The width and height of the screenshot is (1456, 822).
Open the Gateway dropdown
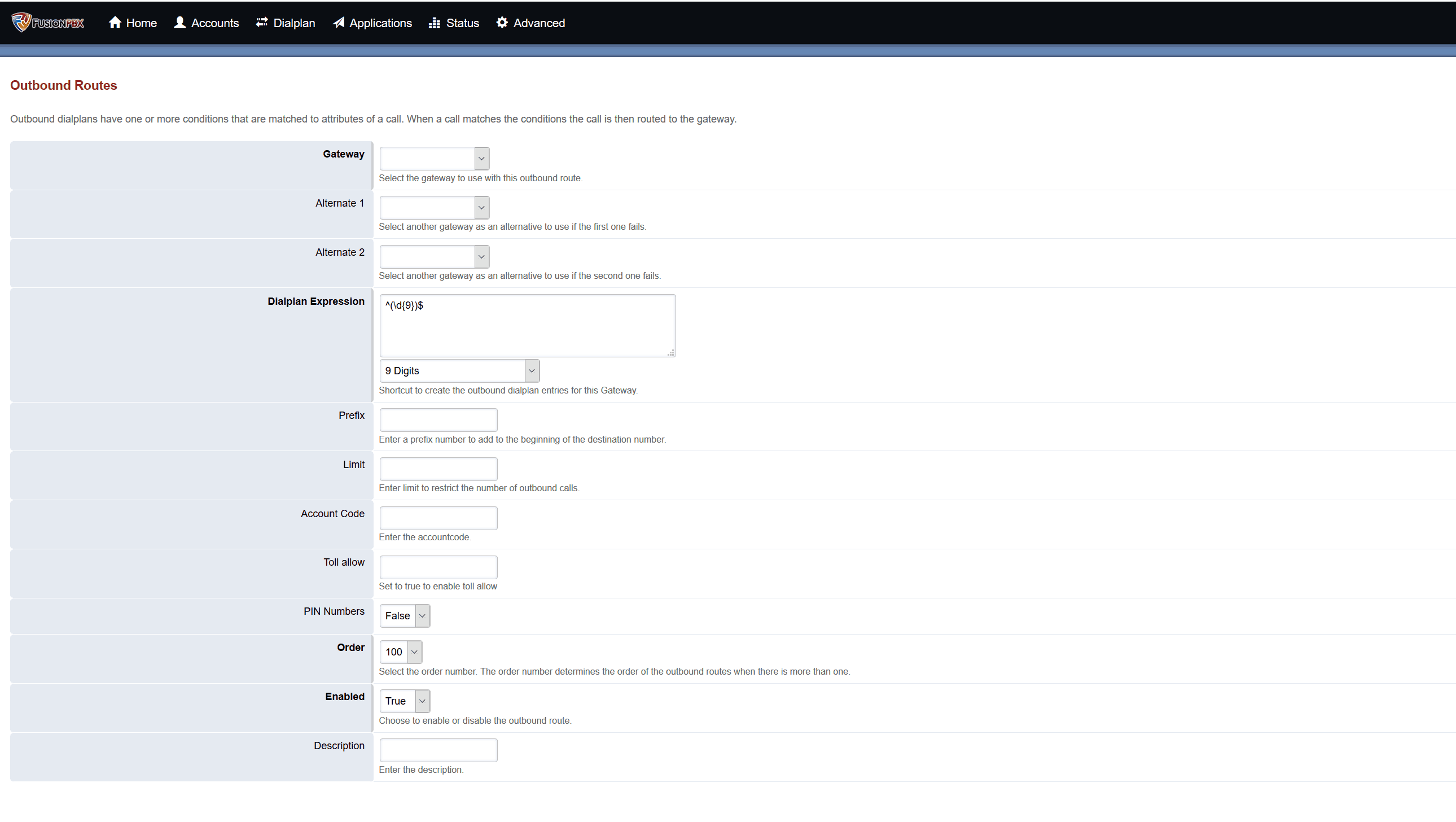[x=434, y=158]
